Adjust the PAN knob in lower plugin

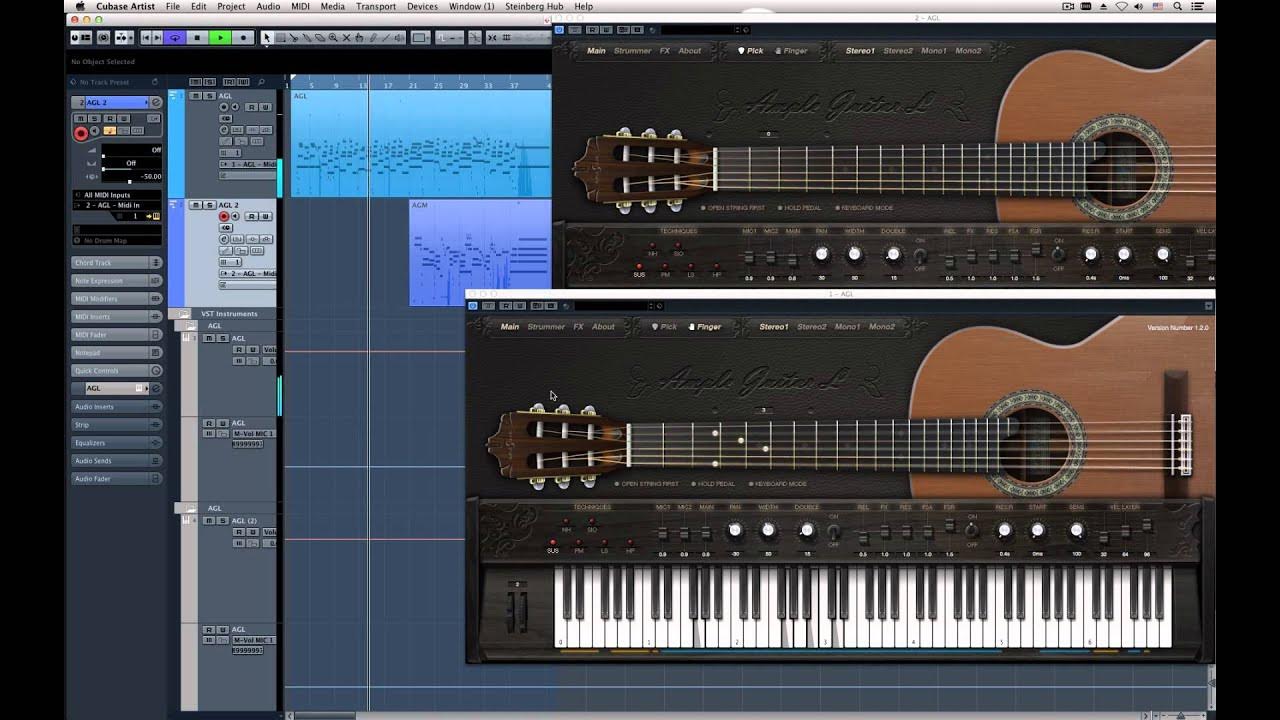[x=735, y=531]
